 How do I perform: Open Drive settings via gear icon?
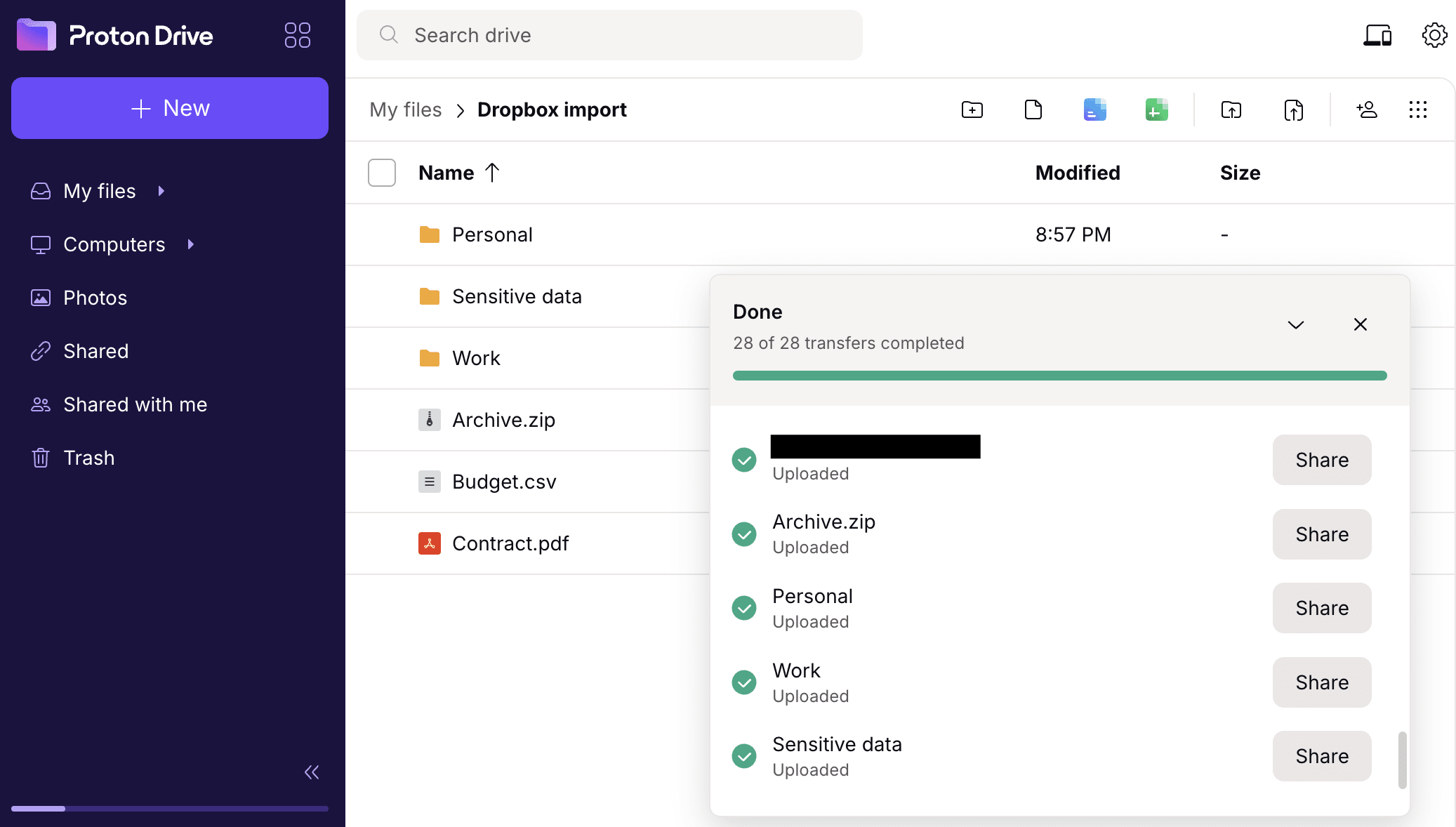coord(1434,34)
